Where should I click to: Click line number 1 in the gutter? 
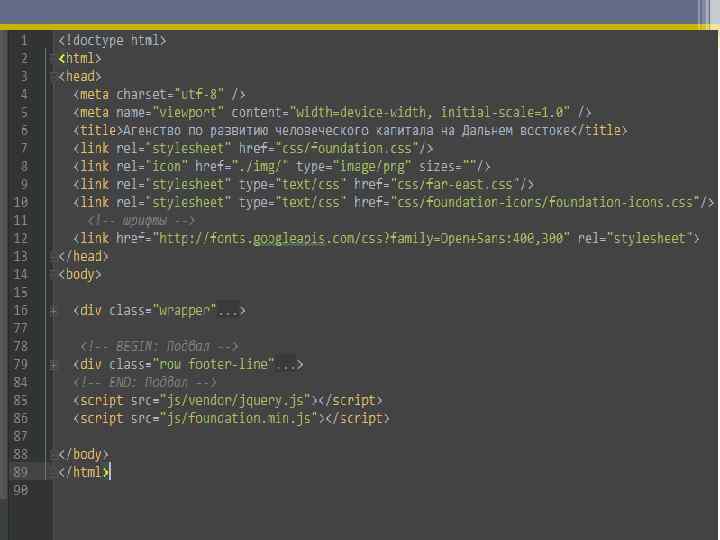pos(24,41)
